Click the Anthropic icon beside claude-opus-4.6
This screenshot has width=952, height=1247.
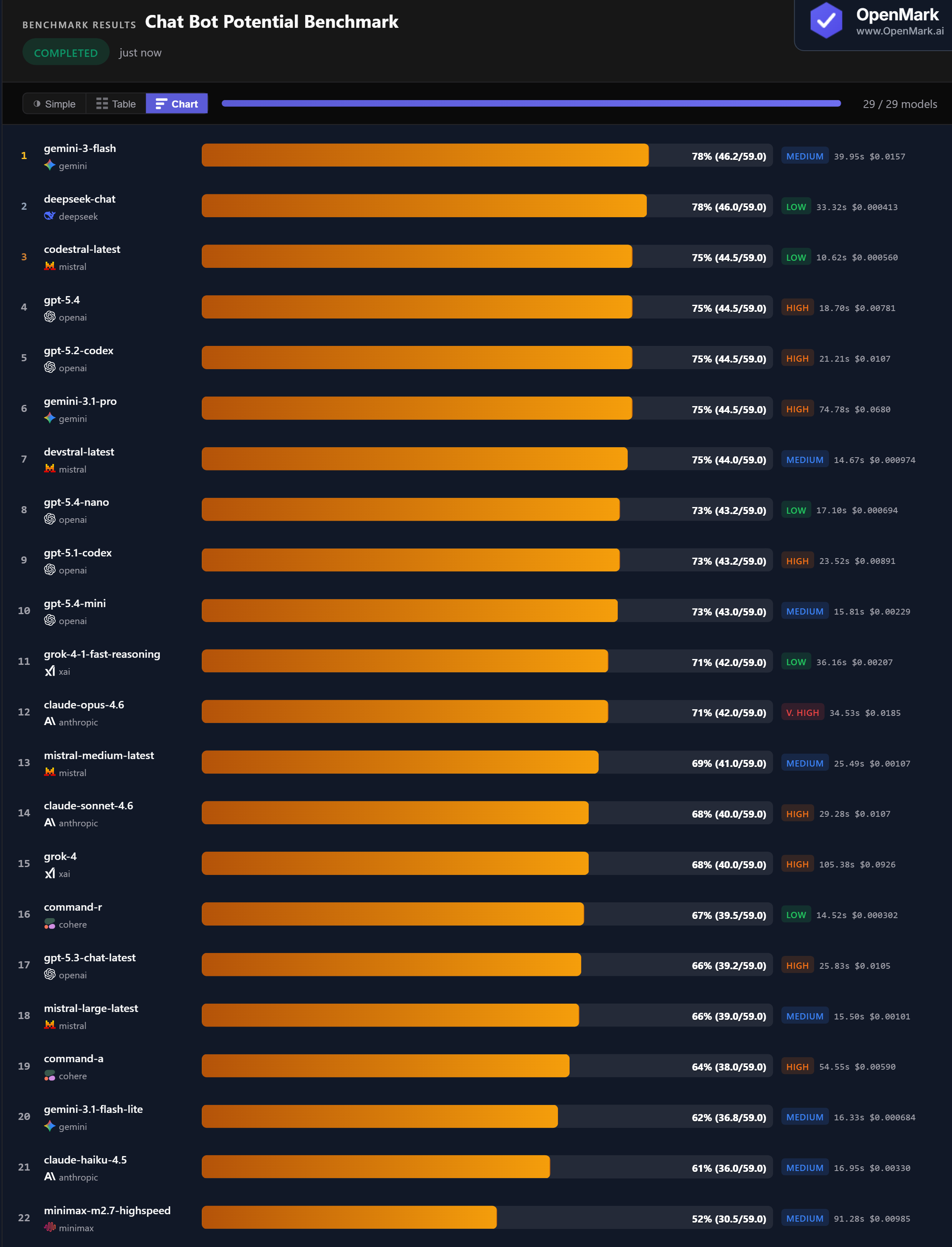click(49, 722)
